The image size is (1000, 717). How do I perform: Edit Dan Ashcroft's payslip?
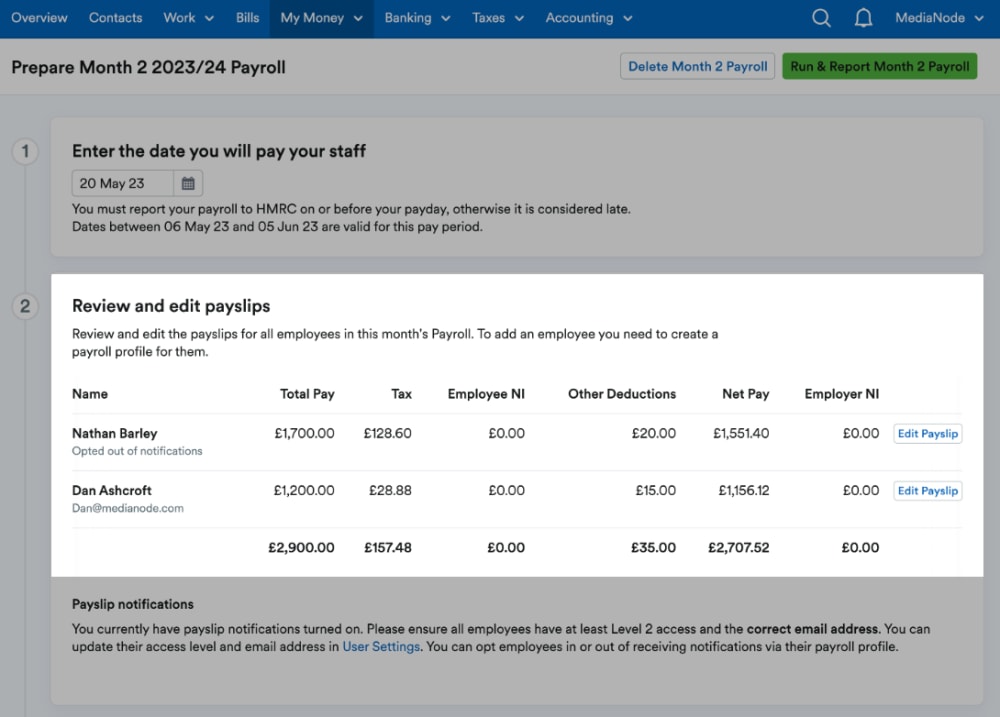point(927,490)
